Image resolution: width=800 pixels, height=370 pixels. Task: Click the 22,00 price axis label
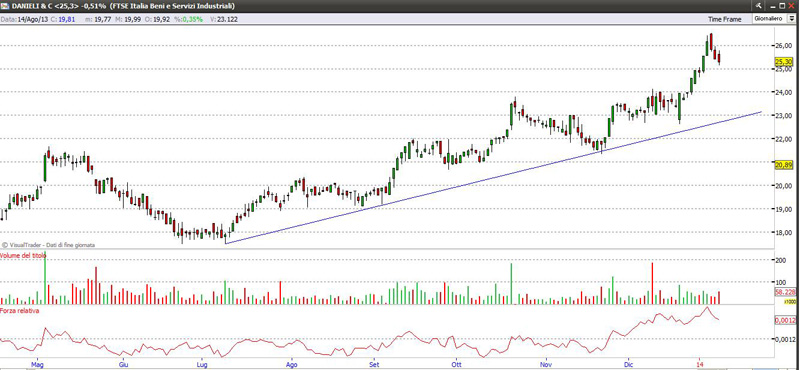pyautogui.click(x=783, y=138)
